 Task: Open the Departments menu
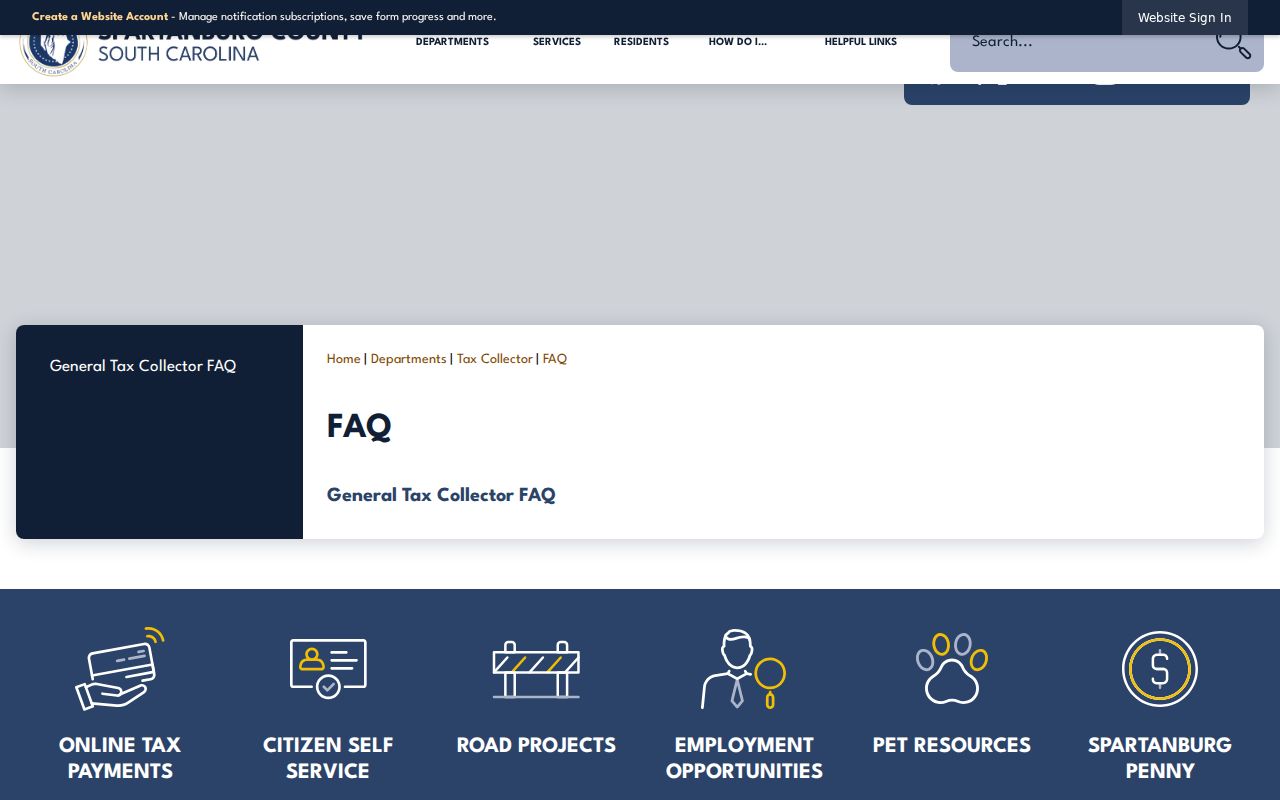click(x=452, y=42)
